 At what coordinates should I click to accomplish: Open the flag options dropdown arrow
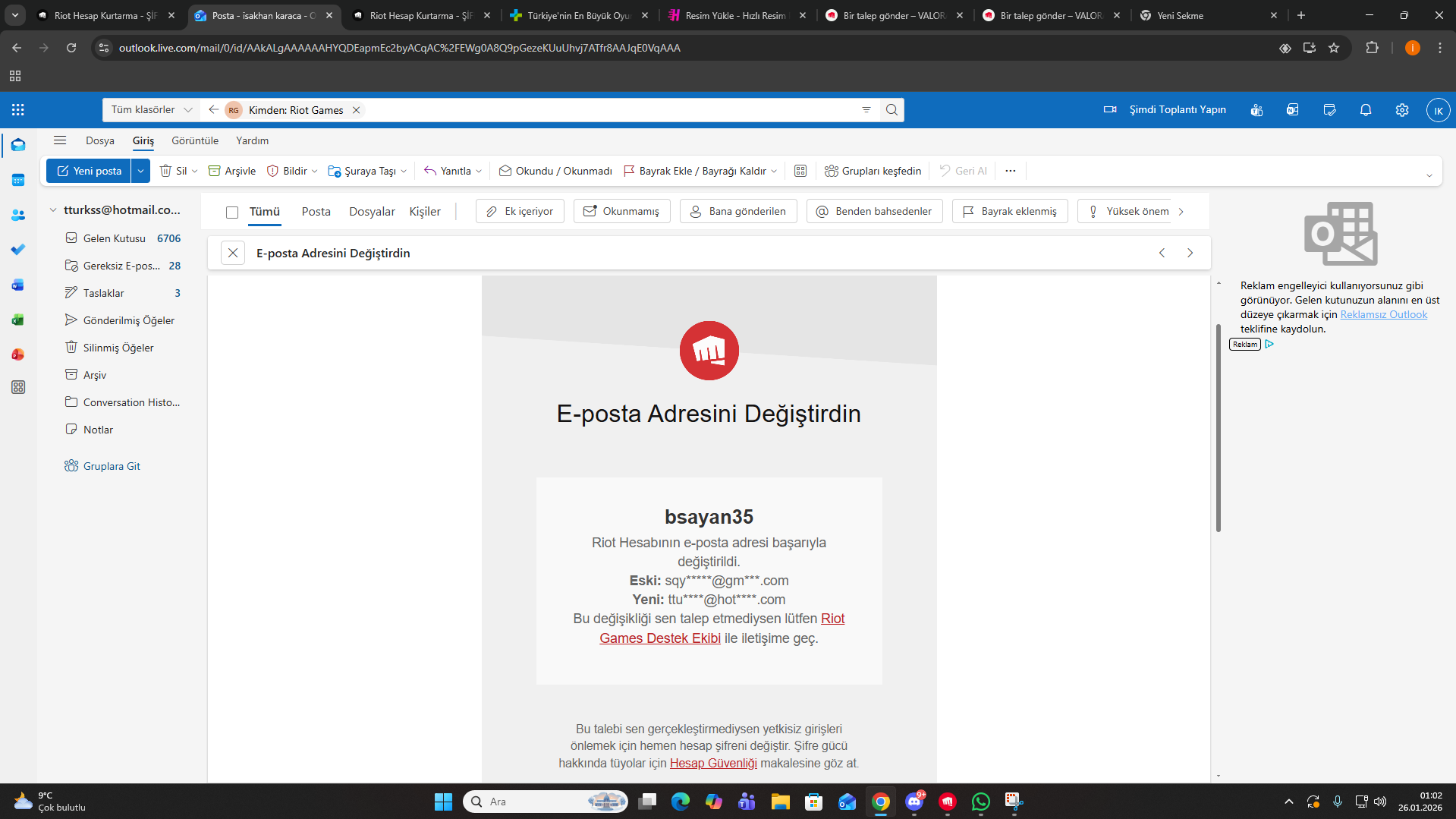(x=774, y=171)
